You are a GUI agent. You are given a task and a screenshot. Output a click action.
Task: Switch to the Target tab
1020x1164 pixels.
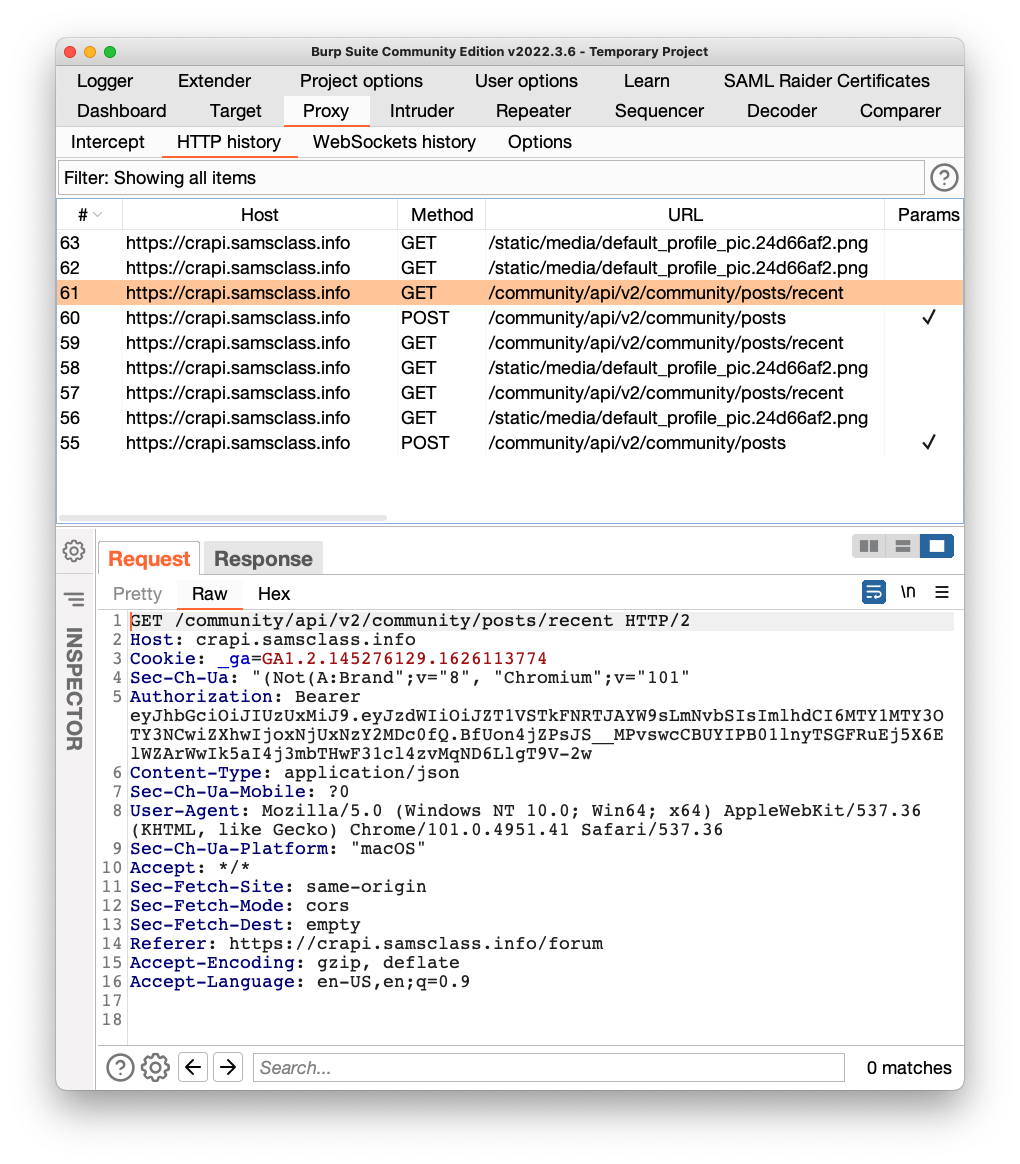[235, 111]
